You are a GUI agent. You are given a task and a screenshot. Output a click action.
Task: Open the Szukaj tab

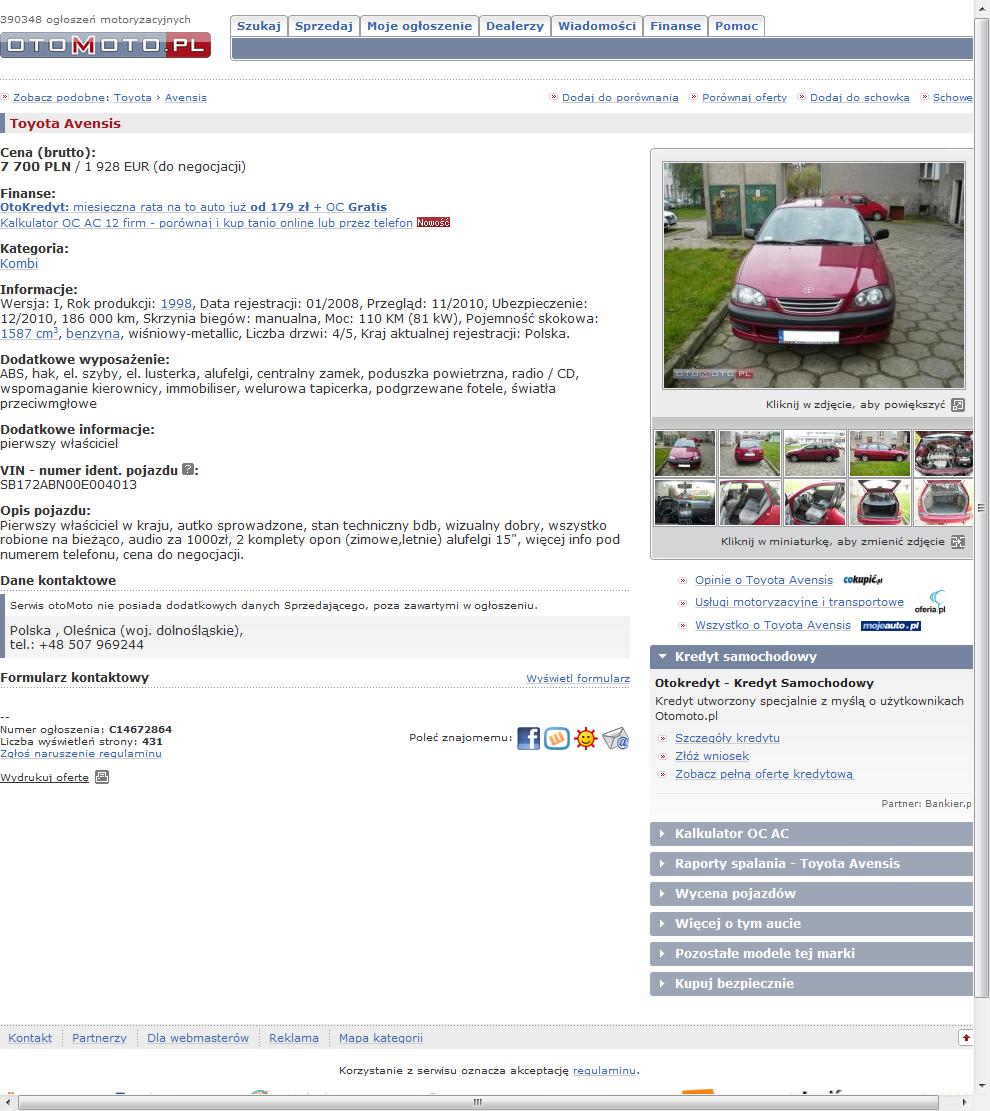(x=259, y=26)
